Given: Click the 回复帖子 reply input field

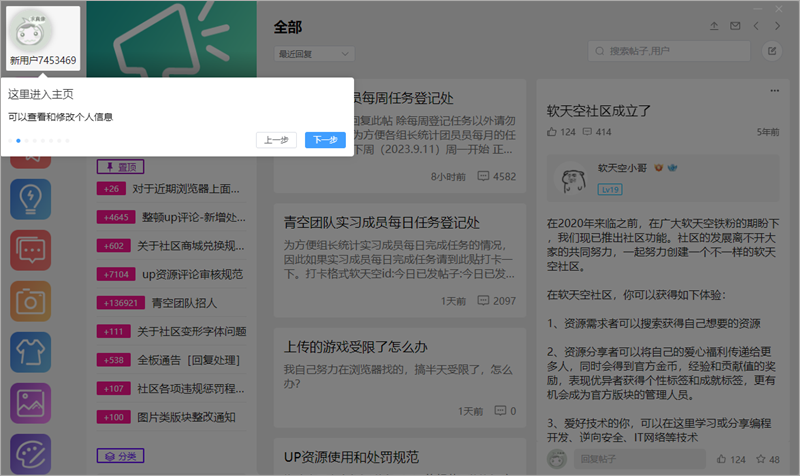Looking at the screenshot, I should click(640, 459).
